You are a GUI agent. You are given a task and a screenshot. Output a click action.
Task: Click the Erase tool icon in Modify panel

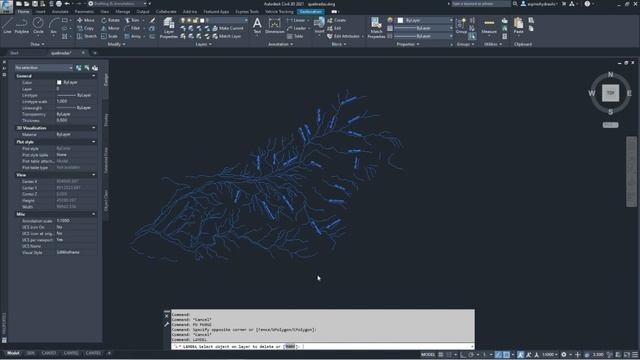tap(152, 20)
